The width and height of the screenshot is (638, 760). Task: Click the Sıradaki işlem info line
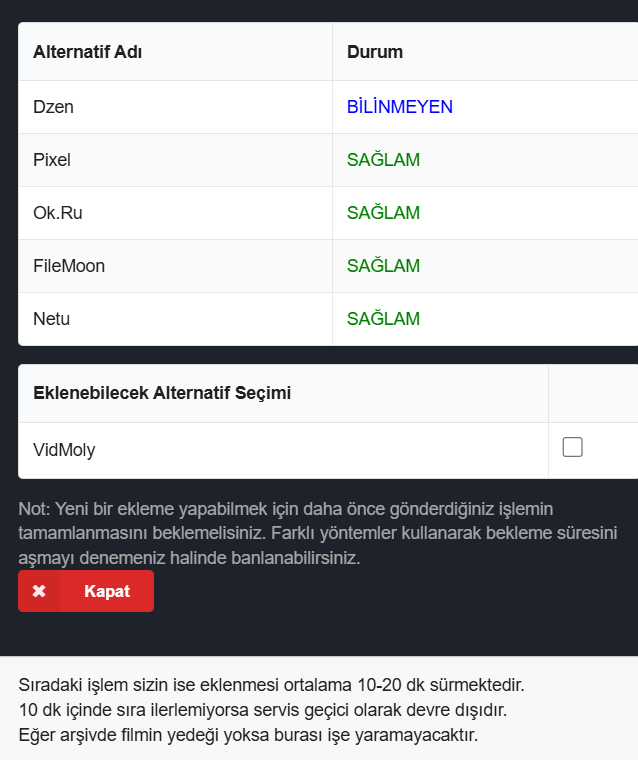271,685
